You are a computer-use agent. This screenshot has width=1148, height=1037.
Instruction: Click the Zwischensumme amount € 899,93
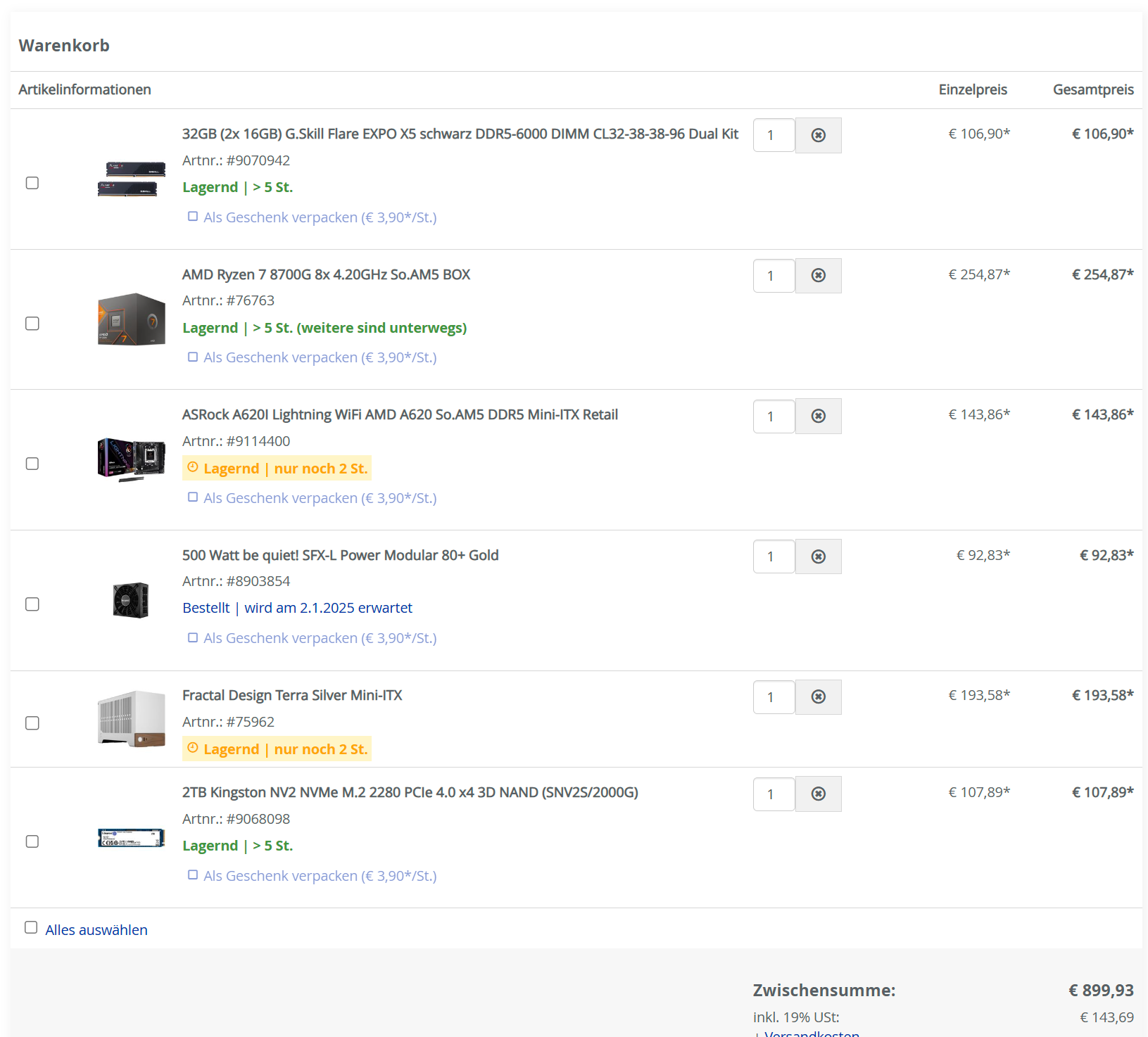point(1101,990)
